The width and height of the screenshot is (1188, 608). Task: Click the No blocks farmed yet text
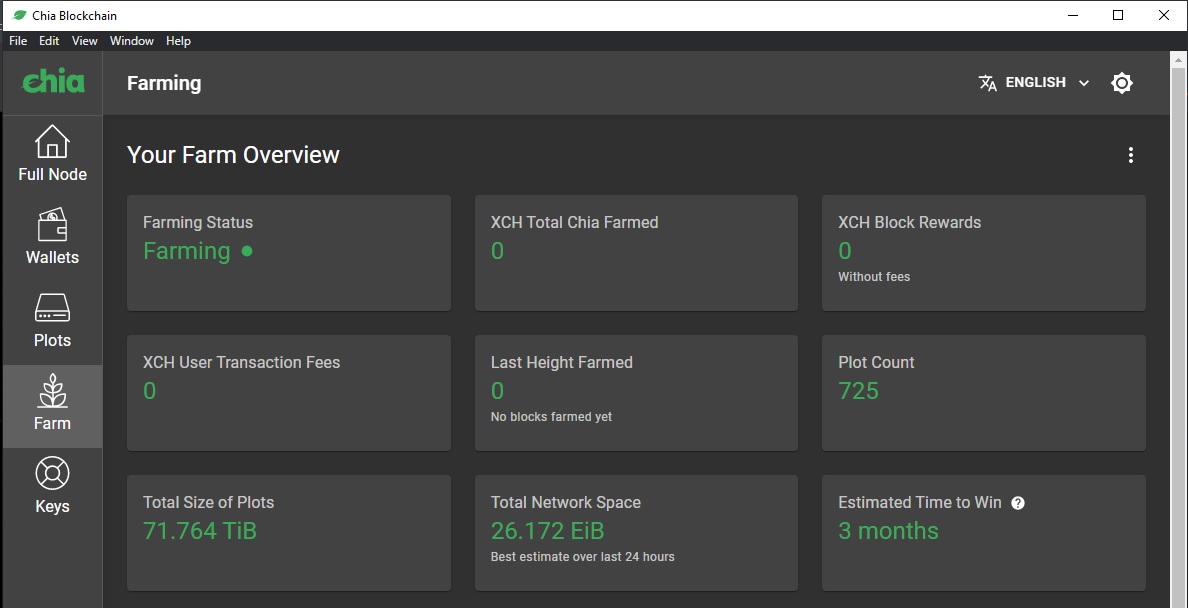[551, 417]
